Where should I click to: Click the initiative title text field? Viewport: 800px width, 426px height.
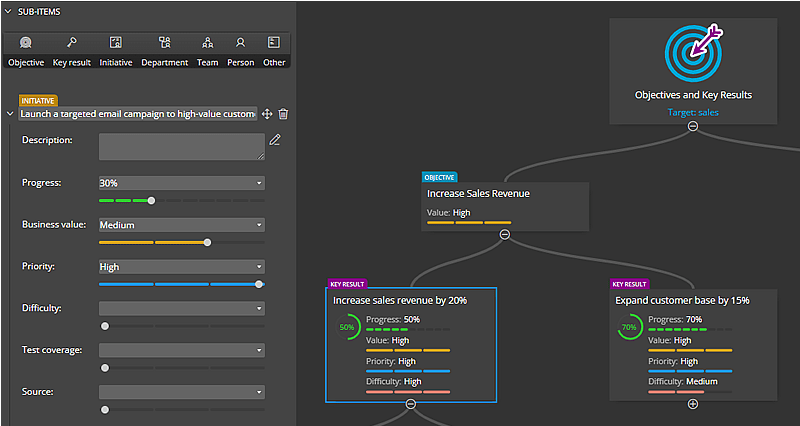[138, 114]
